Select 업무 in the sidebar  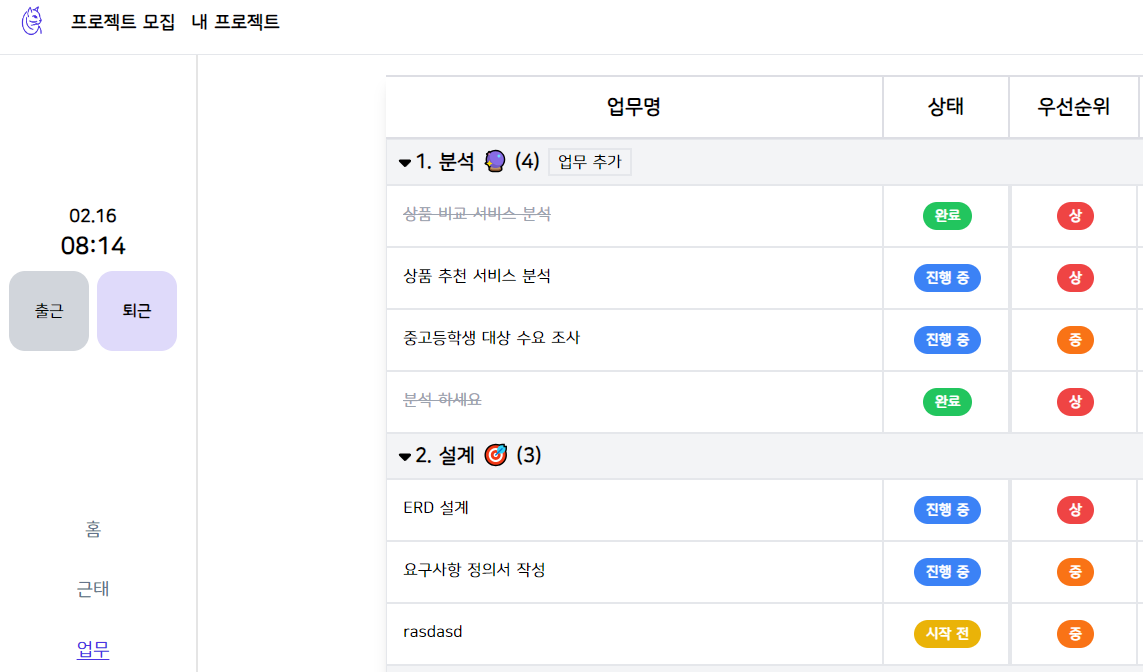click(x=93, y=649)
